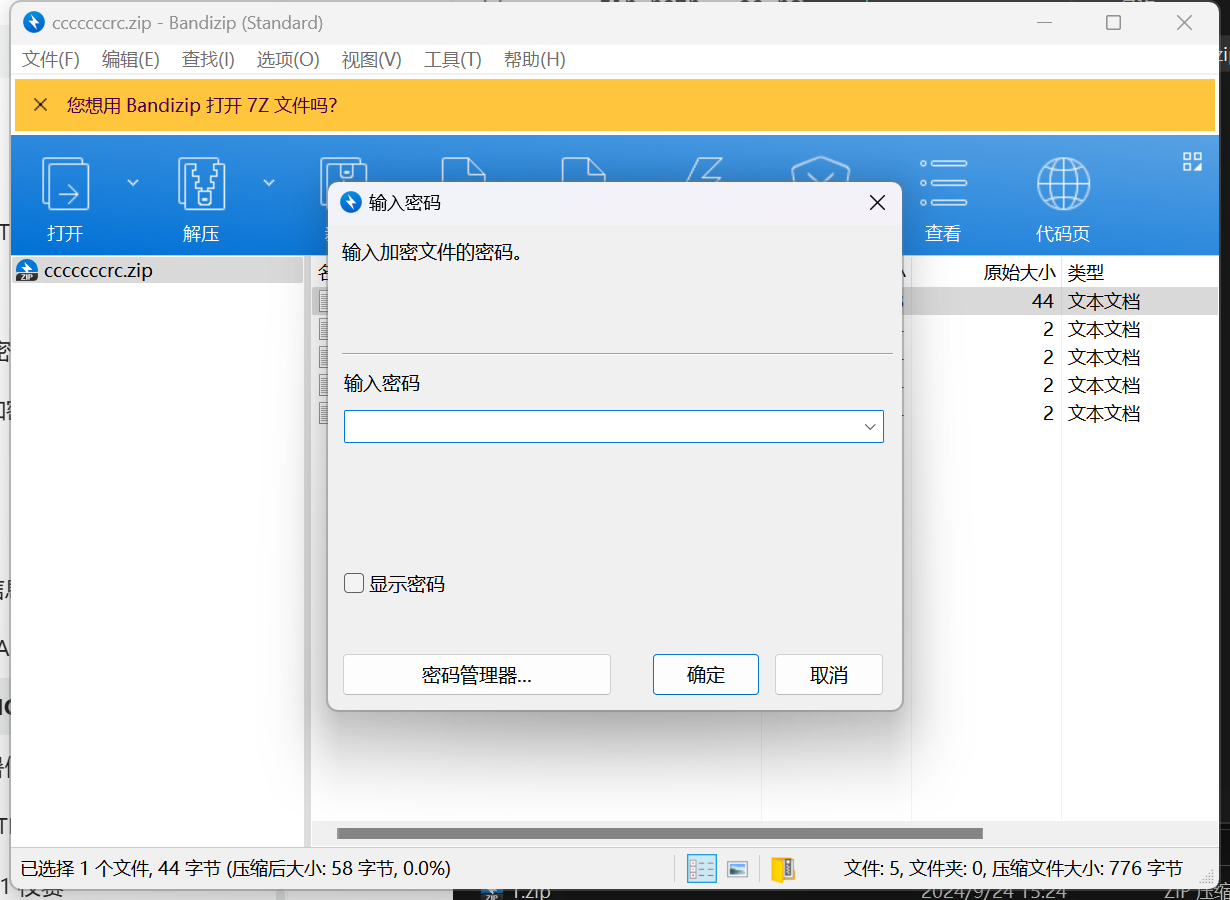Select ccccccrc.zip in the left tree

click(x=98, y=270)
